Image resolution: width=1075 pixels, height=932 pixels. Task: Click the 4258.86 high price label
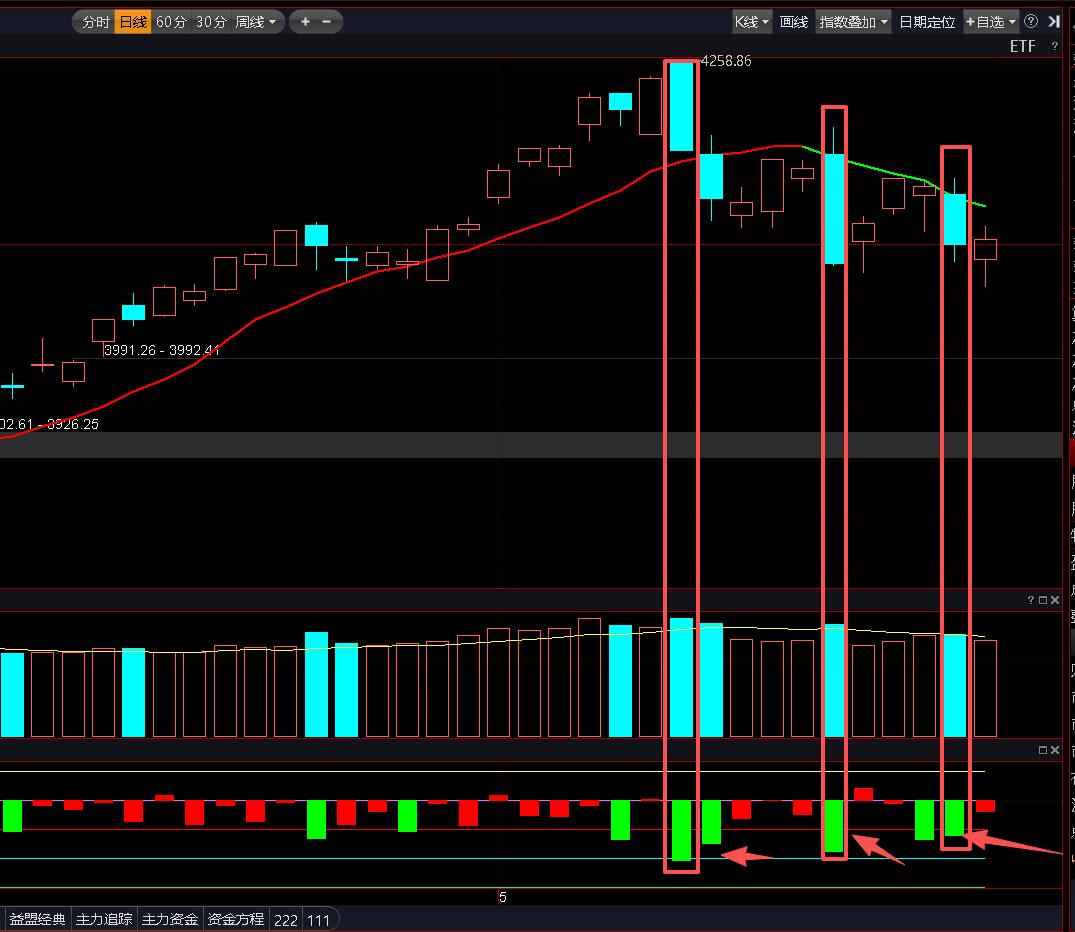(x=726, y=61)
